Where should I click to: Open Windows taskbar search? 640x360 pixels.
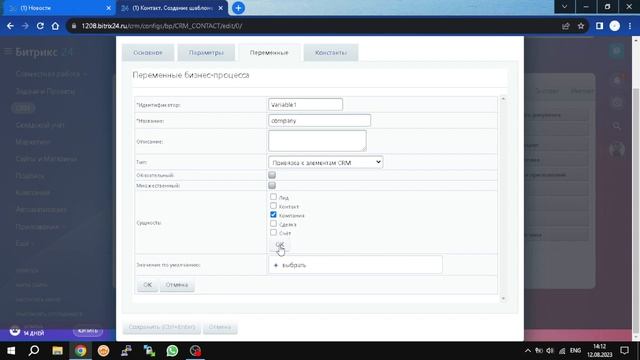(34, 351)
